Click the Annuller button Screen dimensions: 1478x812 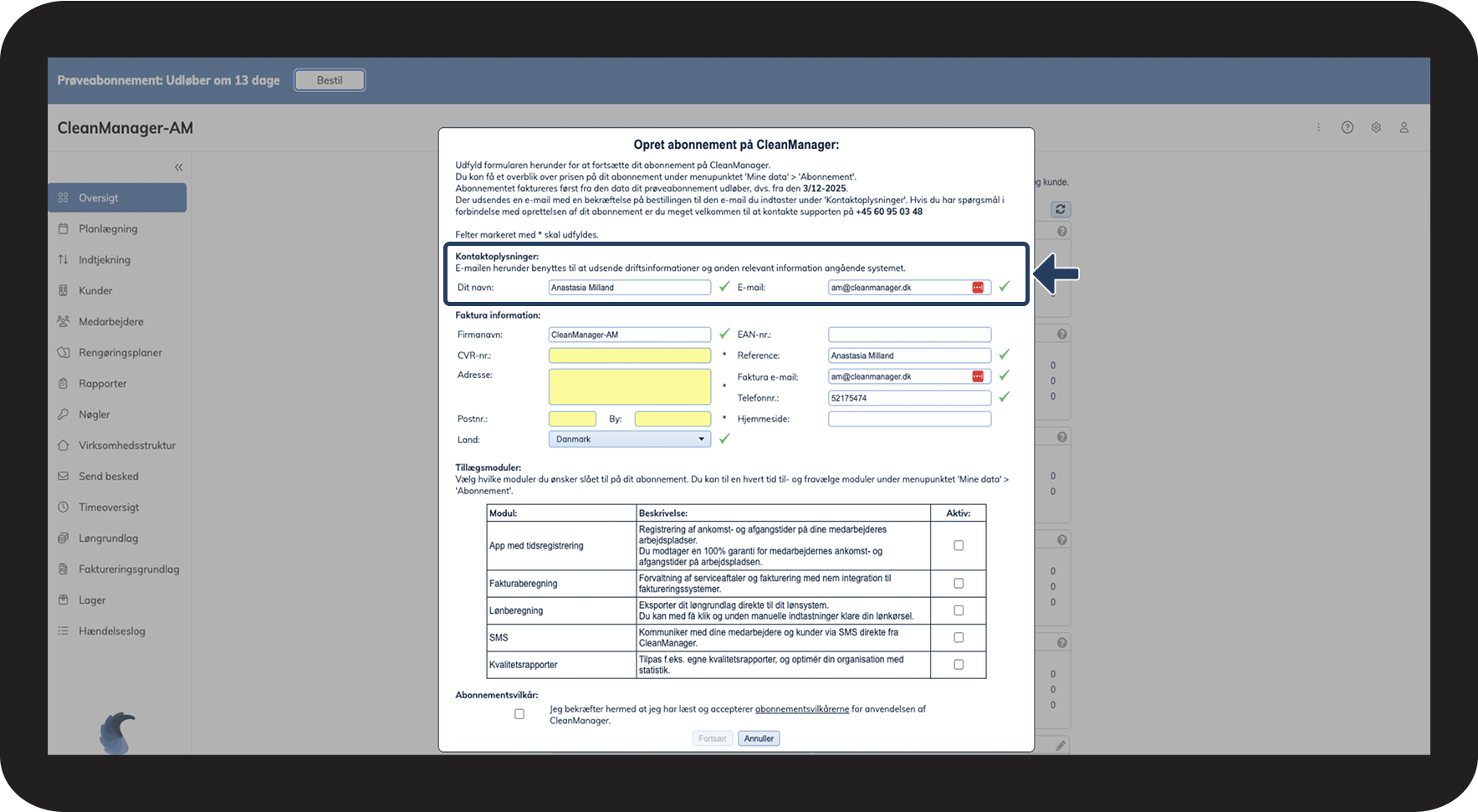click(759, 738)
